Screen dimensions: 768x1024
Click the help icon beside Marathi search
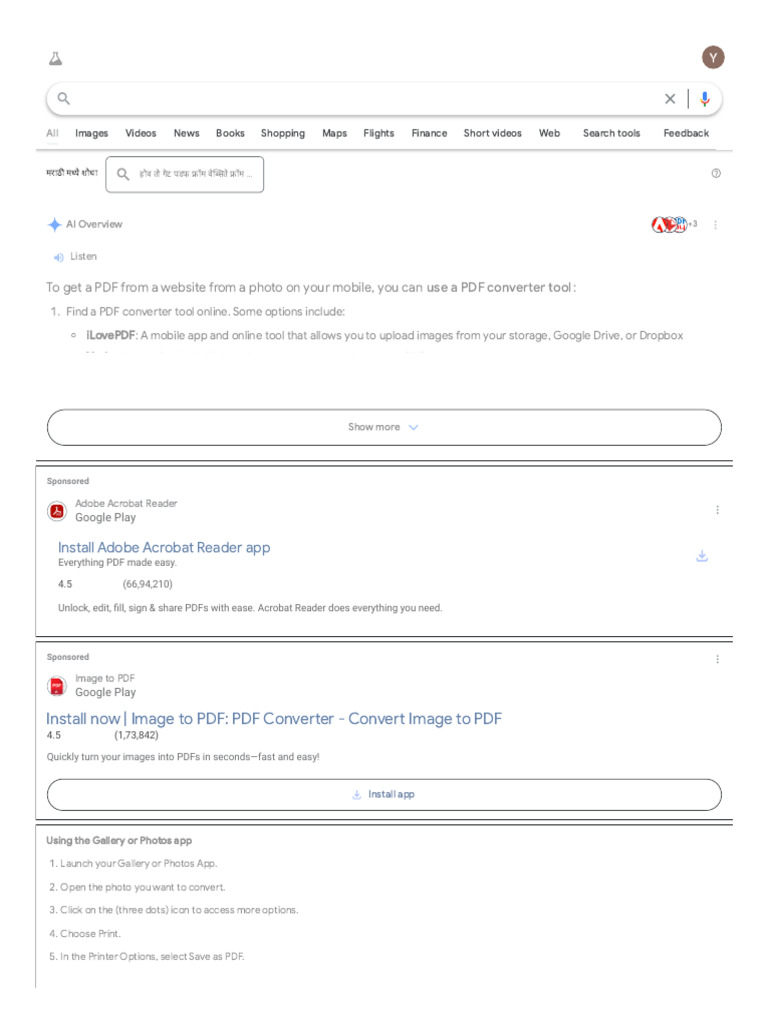click(x=716, y=174)
